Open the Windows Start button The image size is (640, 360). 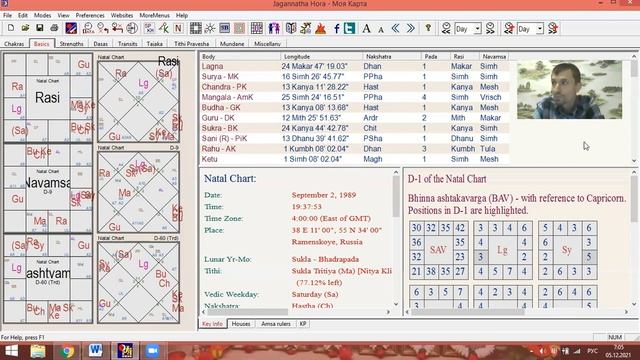(x=11, y=351)
